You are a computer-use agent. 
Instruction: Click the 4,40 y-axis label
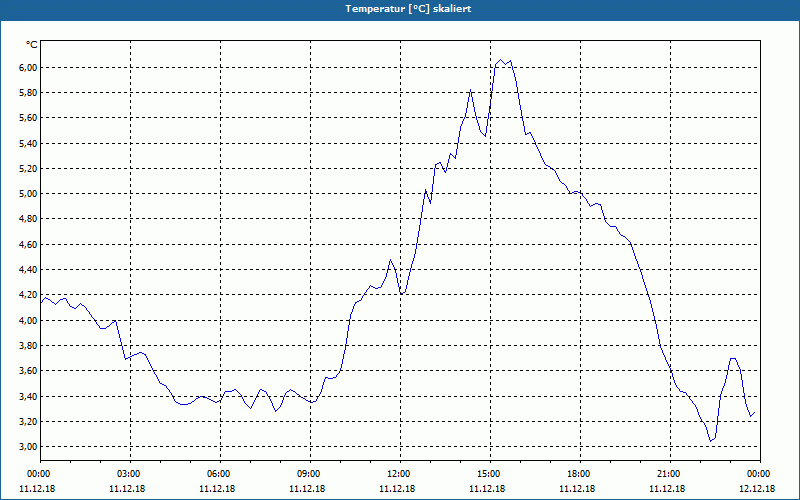coord(28,269)
